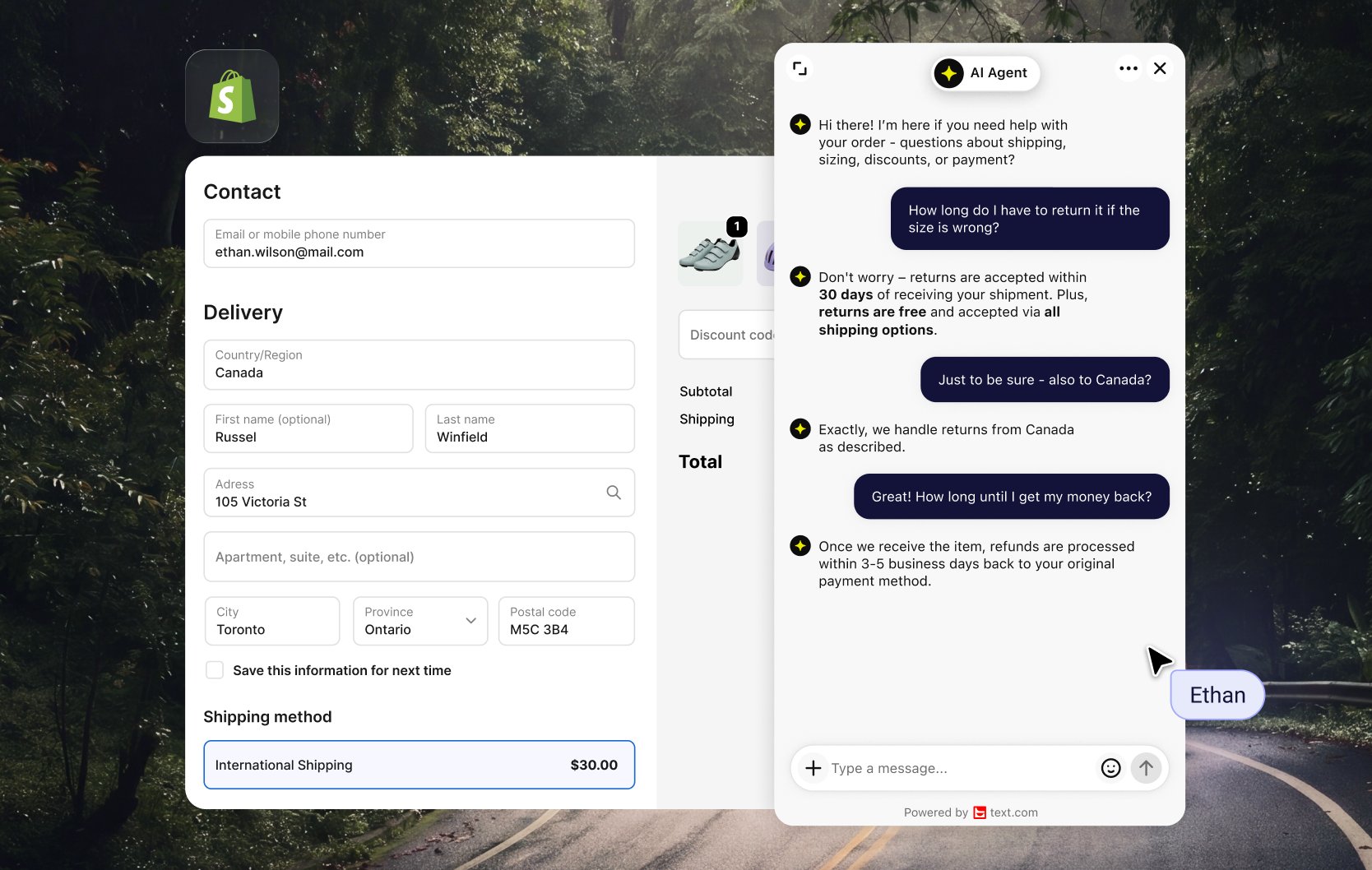The width and height of the screenshot is (1372, 870).
Task: Click the First name field containing Russel
Action: pyautogui.click(x=308, y=428)
